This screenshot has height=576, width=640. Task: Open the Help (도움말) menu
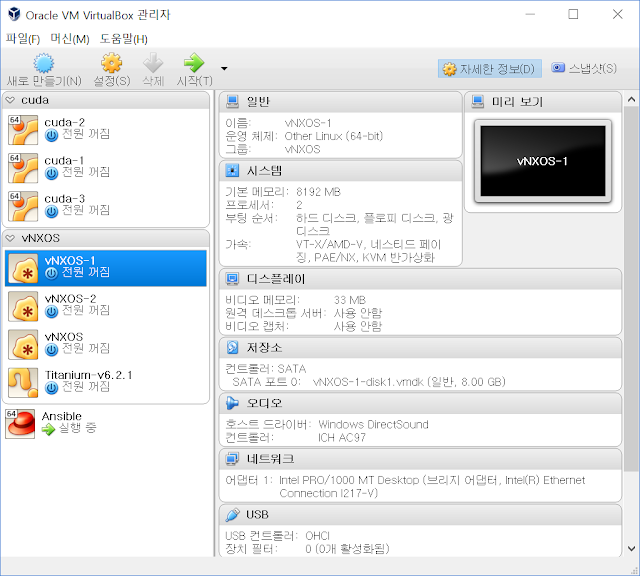tap(124, 39)
